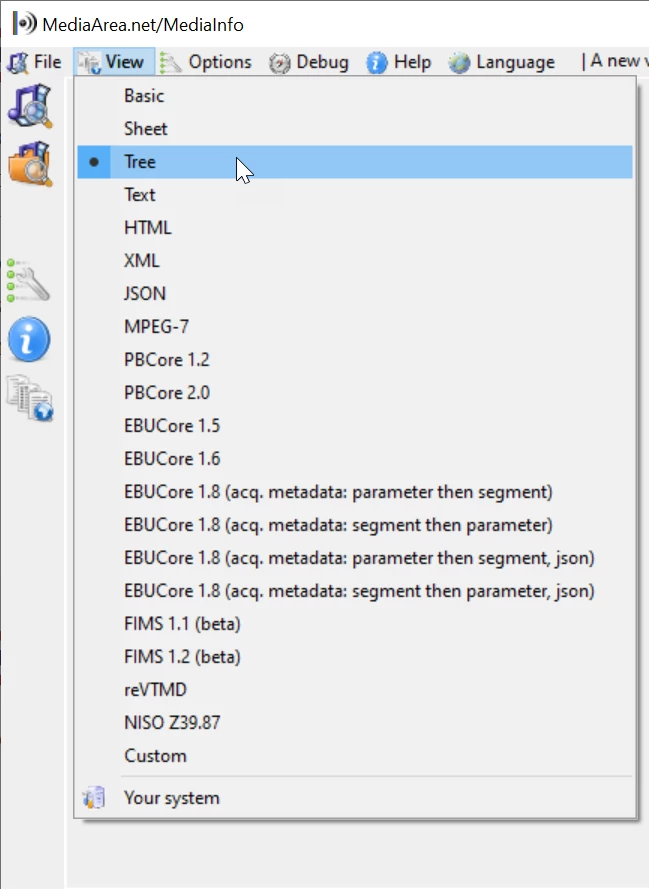Screen dimensions: 649x889
Task: Select Custom view
Action: point(355,755)
